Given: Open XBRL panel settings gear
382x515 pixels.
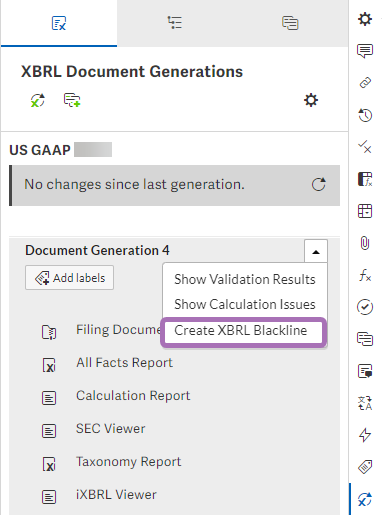Looking at the screenshot, I should [311, 100].
